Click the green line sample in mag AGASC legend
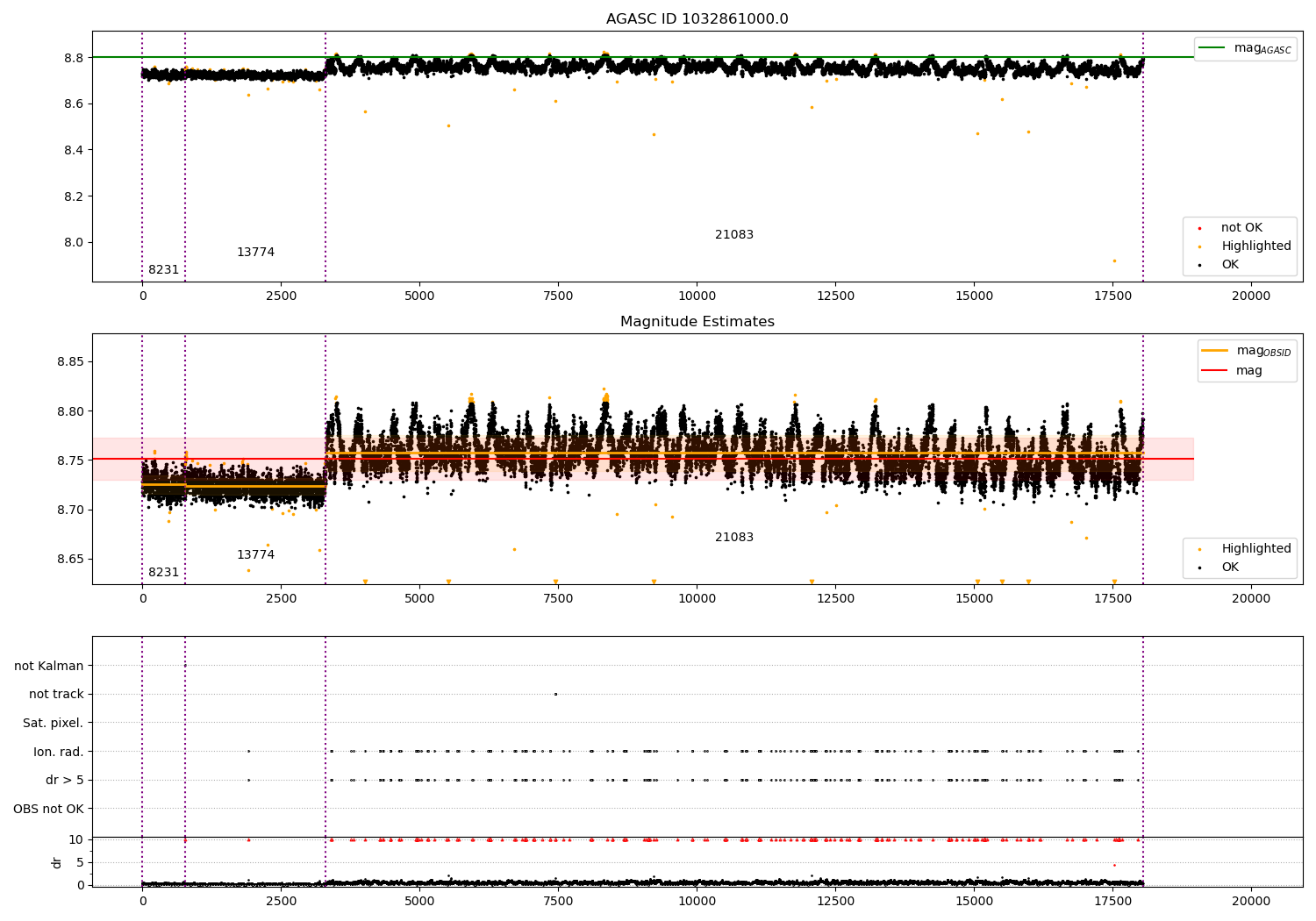Viewport: 1316px width, 921px height. click(1212, 47)
